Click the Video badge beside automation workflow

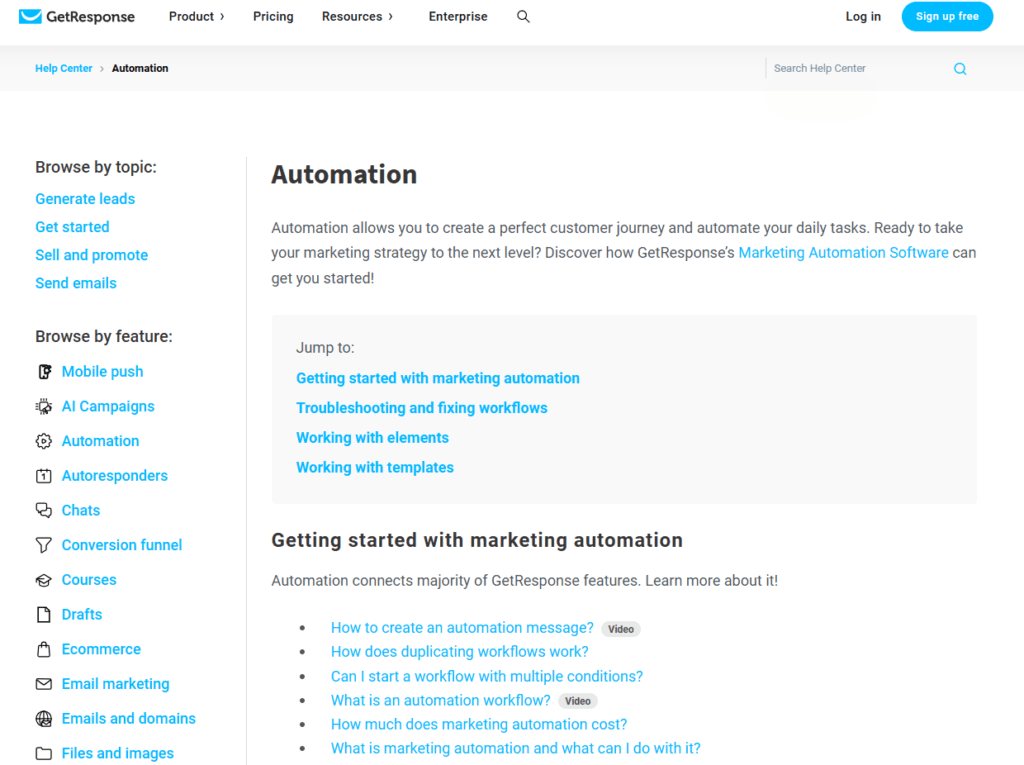(577, 701)
